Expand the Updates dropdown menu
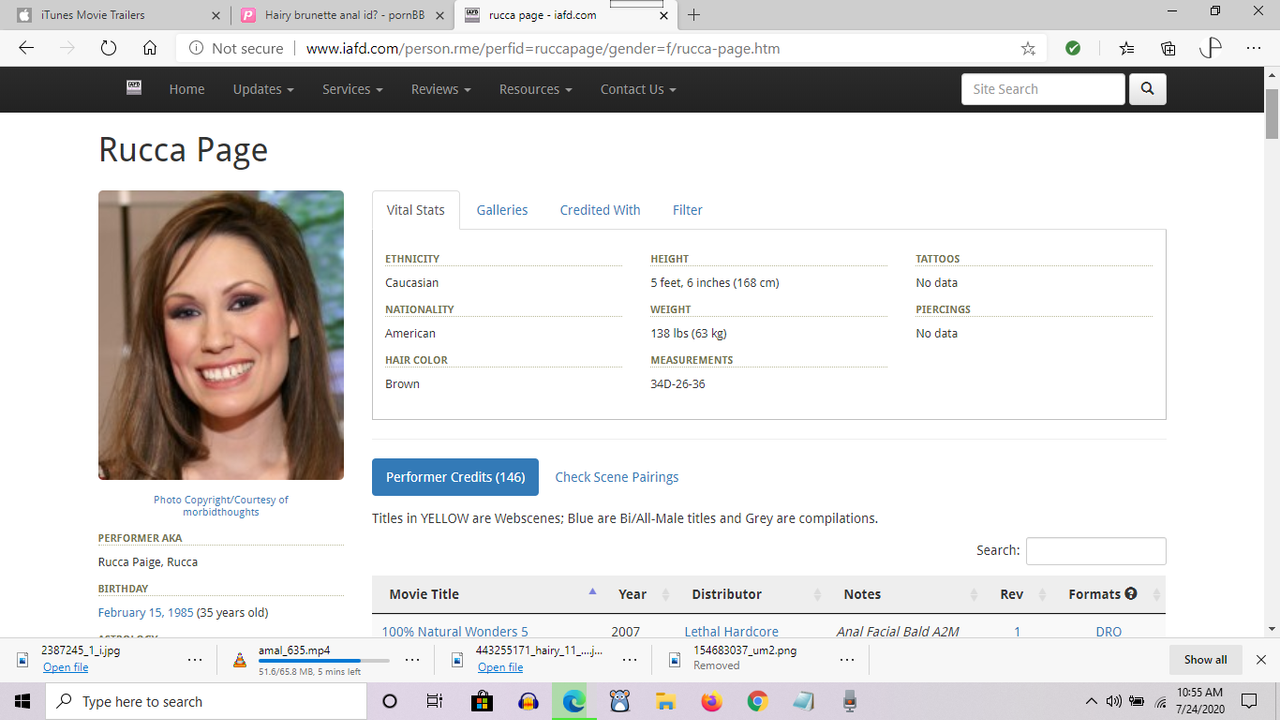 [263, 89]
